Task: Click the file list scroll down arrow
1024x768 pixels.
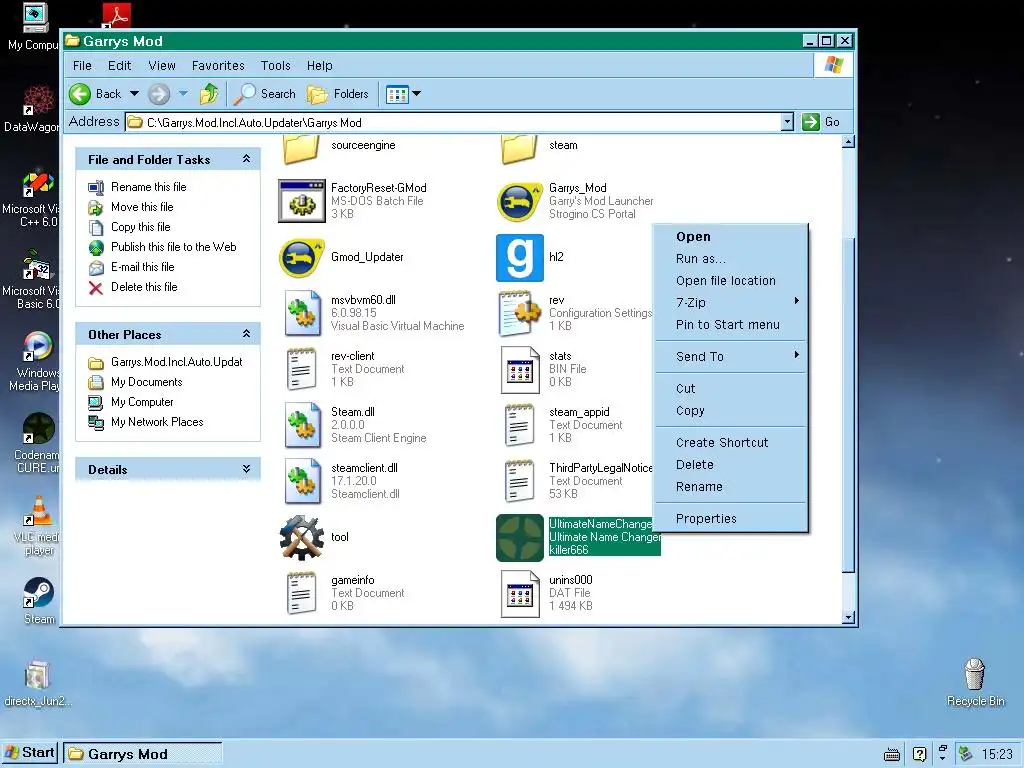Action: 848,617
